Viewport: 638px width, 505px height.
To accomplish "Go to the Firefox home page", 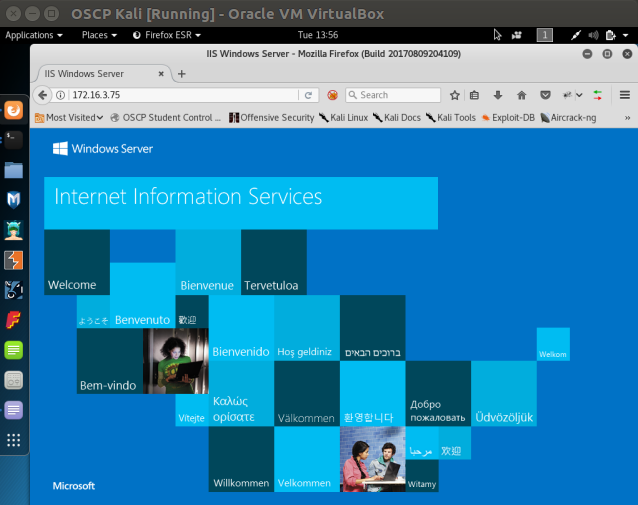I will 521,95.
